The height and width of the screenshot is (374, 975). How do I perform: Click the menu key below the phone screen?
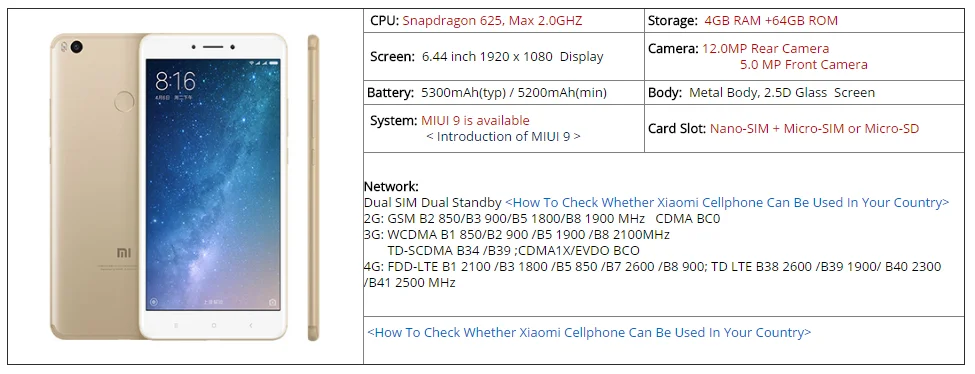pos(175,325)
